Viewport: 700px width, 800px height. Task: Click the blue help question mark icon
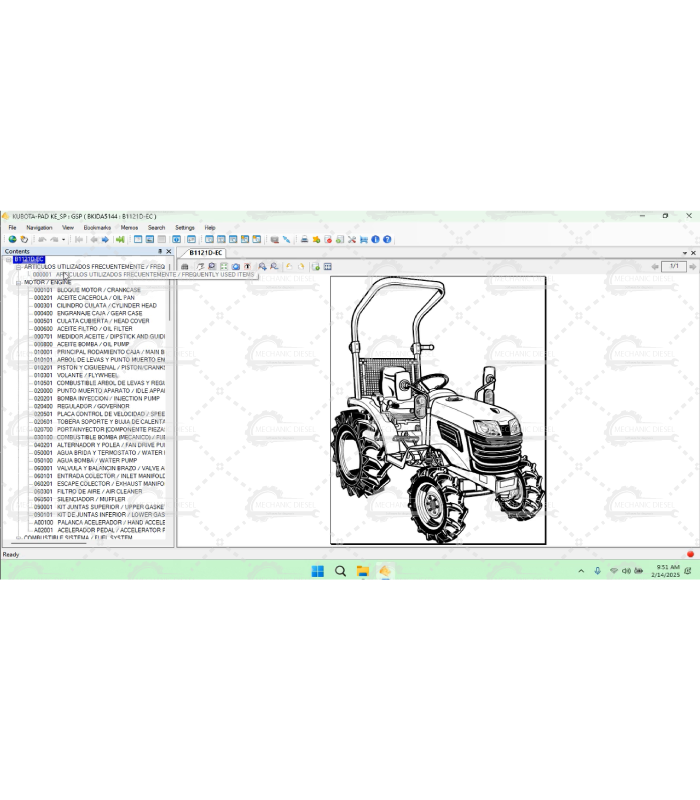(x=387, y=240)
